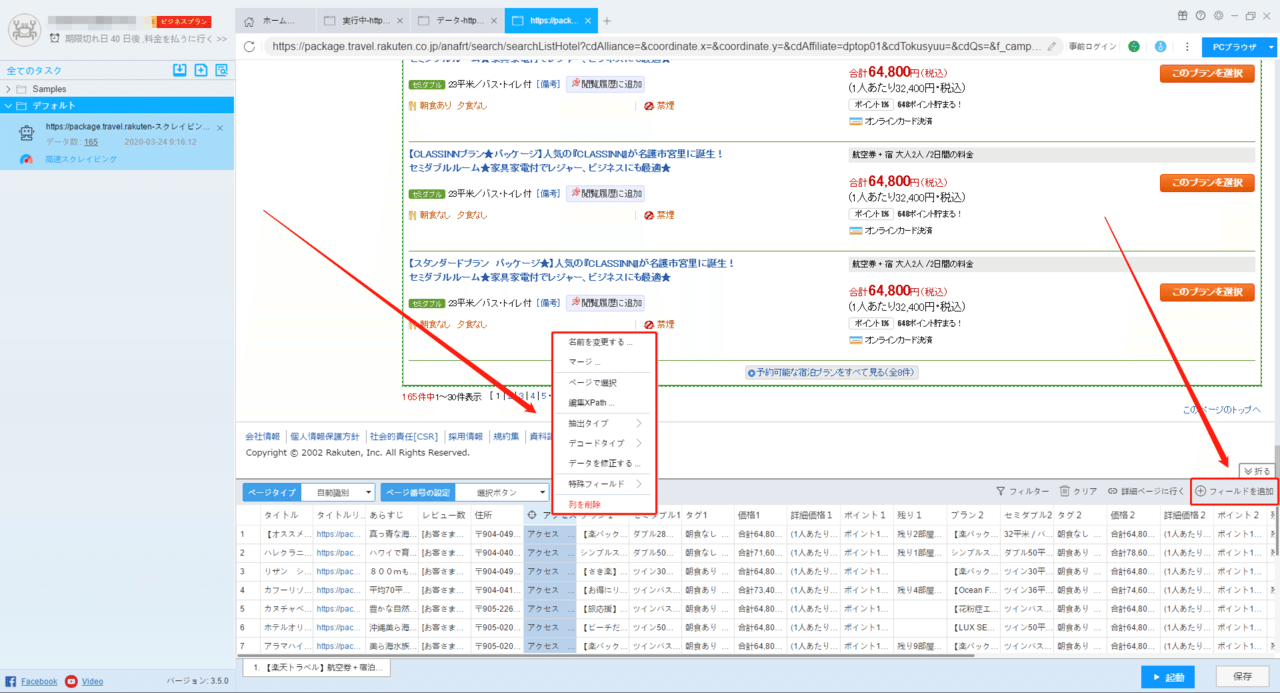1280x693 pixels.
Task: Click the クリア trash tool
Action: pyautogui.click(x=1078, y=491)
